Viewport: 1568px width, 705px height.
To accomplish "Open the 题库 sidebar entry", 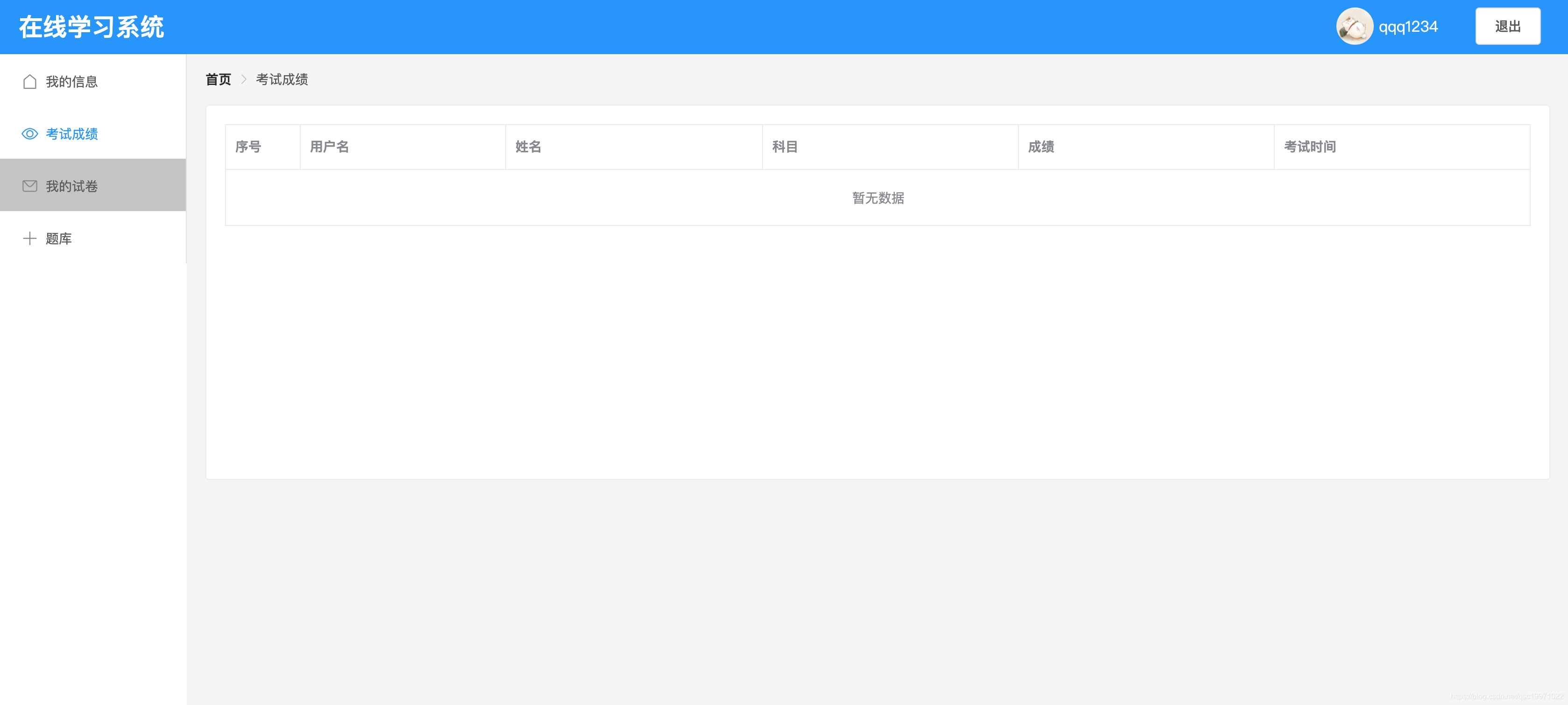I will pos(59,239).
